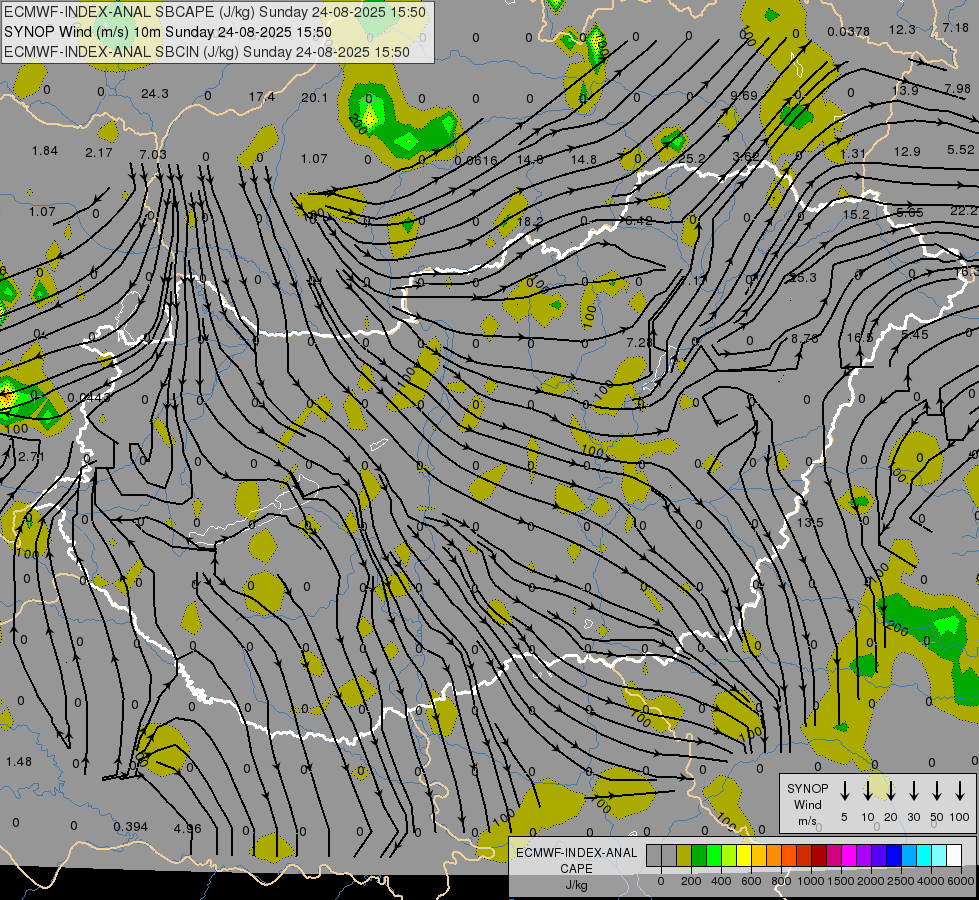Click the 20 m/s wind arrow in legend
The height and width of the screenshot is (900, 979).
[890, 791]
